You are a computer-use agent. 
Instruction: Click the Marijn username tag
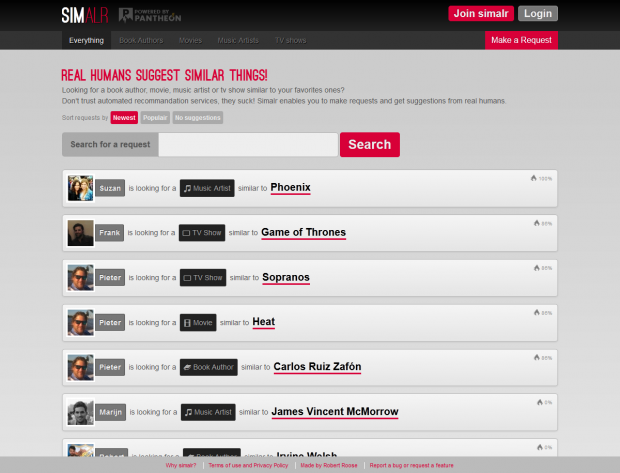[111, 412]
